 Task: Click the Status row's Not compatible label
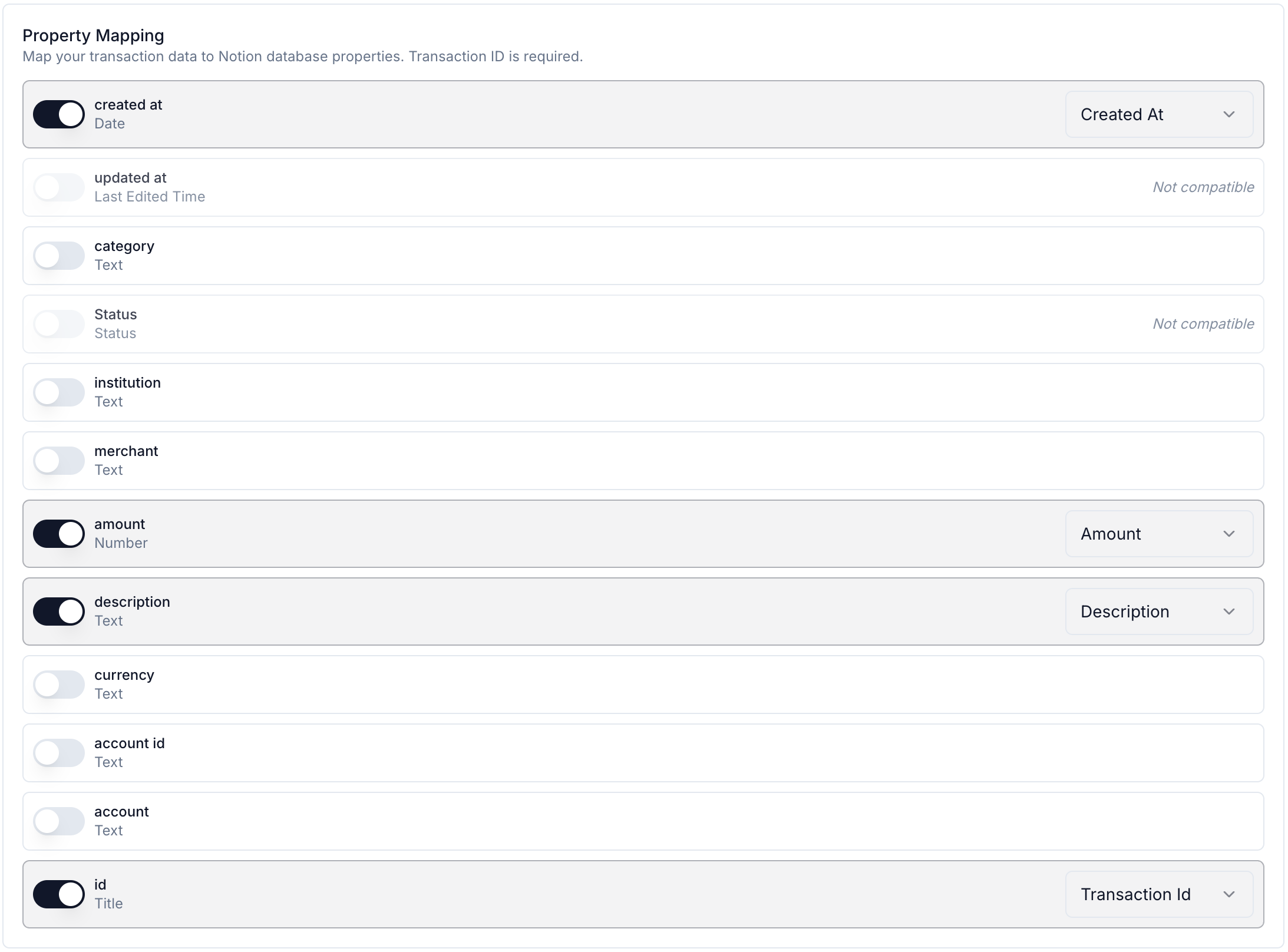pos(1203,324)
